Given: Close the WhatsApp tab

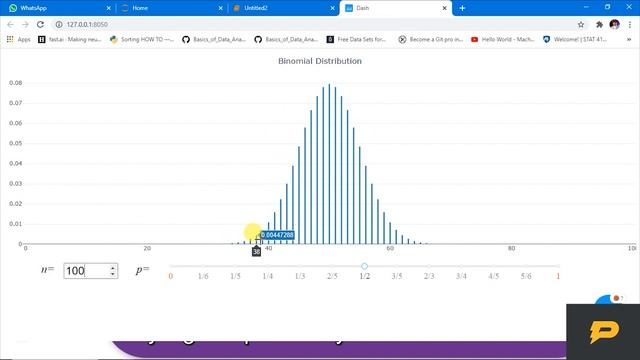Looking at the screenshot, I should [x=109, y=8].
